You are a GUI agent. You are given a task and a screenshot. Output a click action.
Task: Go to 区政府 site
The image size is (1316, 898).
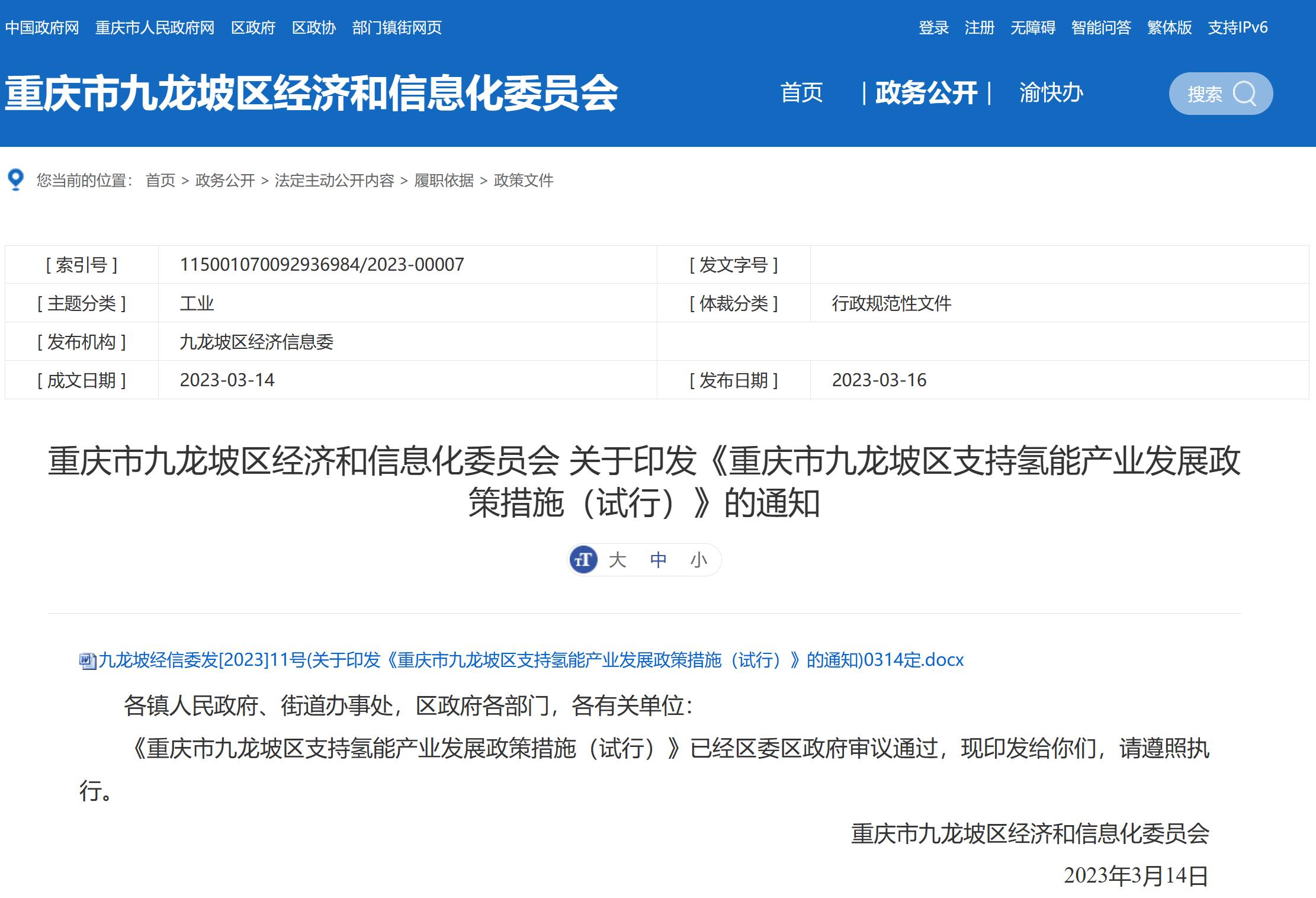pos(253,28)
